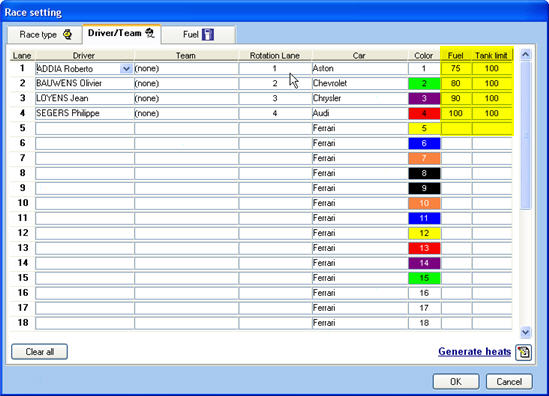Click the Rotation Lane column header
Screen dimensions: 549x396
(x=275, y=55)
